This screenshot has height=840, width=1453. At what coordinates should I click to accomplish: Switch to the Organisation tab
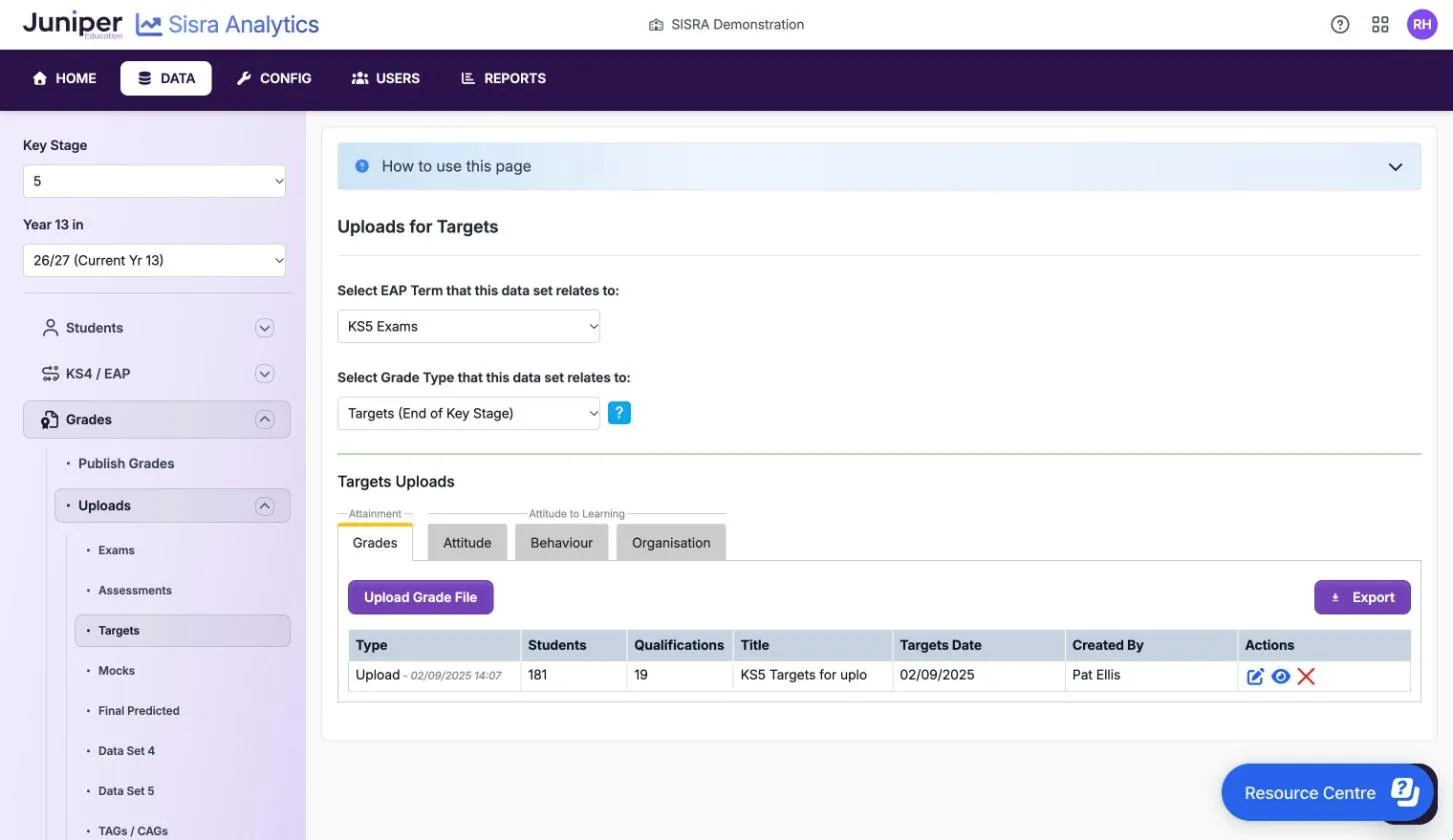(671, 542)
